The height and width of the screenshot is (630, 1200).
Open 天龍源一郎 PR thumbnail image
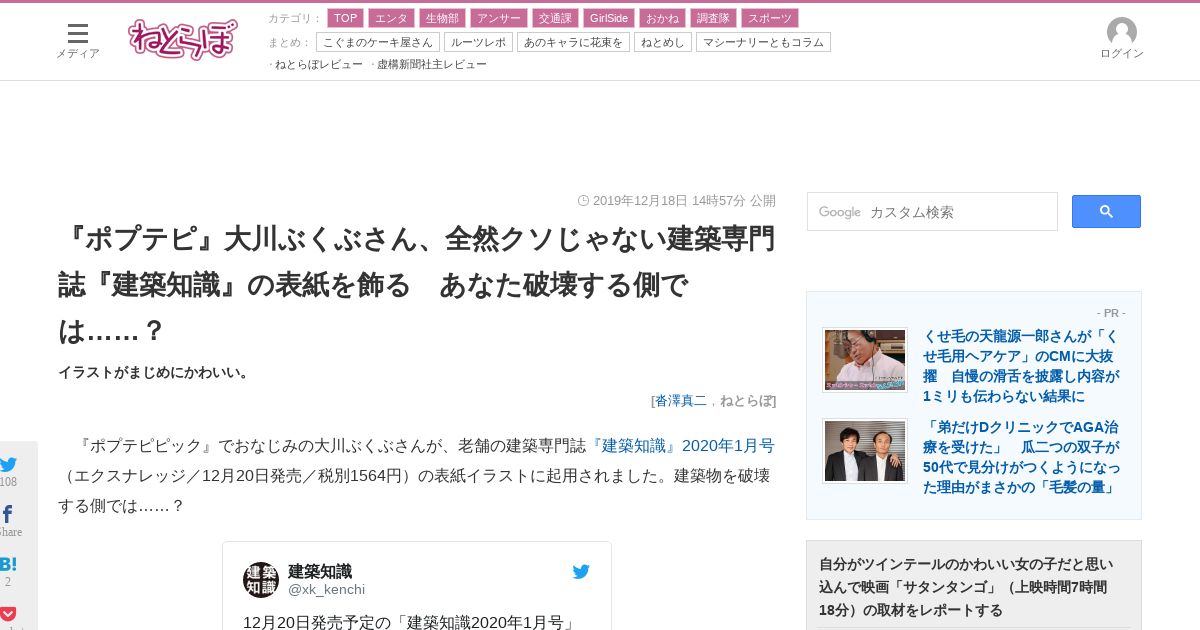point(865,360)
